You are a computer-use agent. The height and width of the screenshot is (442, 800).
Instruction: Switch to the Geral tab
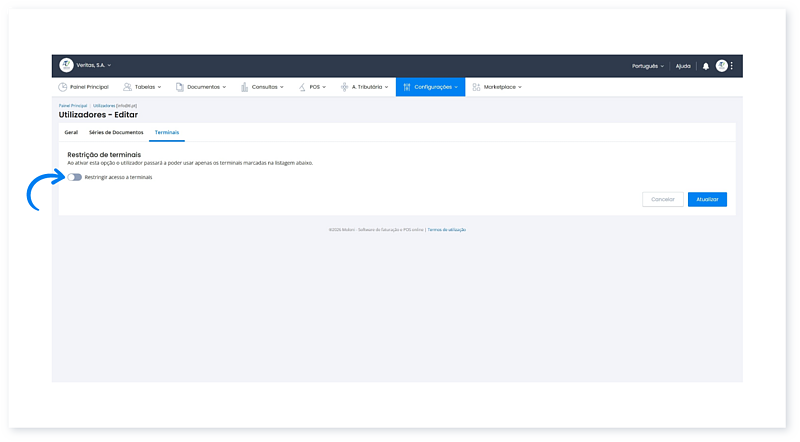point(71,132)
